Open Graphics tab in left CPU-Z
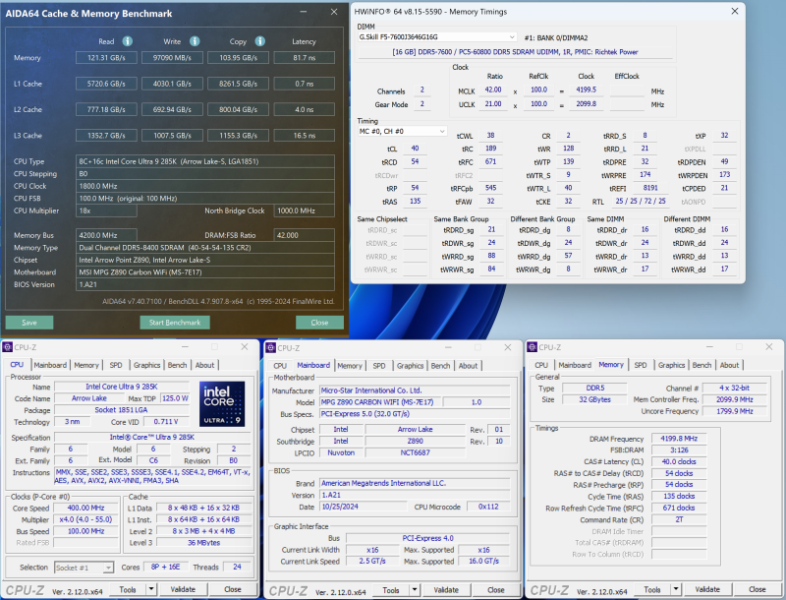Screen dimensions: 786x600 click(x=146, y=365)
